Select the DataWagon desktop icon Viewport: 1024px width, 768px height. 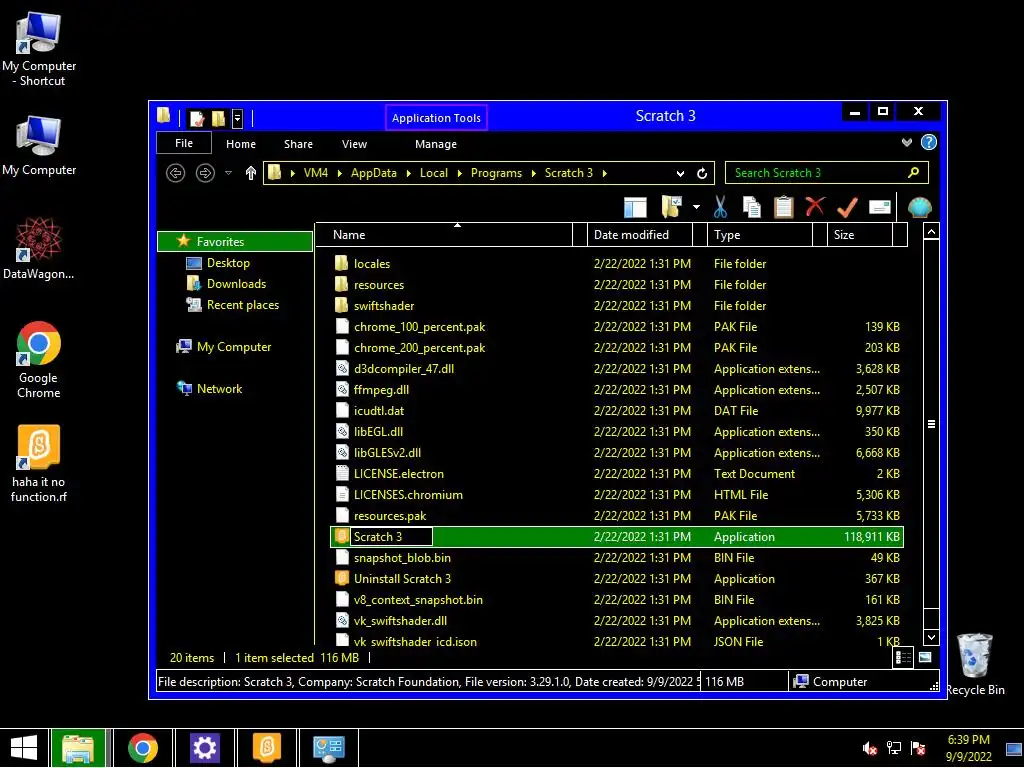click(x=39, y=248)
